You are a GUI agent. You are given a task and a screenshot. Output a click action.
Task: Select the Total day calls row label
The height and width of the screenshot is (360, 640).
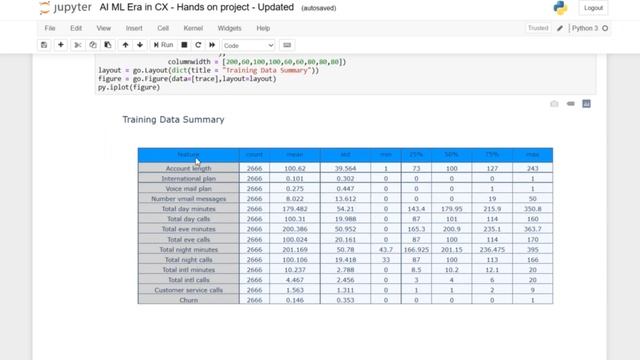click(x=189, y=219)
